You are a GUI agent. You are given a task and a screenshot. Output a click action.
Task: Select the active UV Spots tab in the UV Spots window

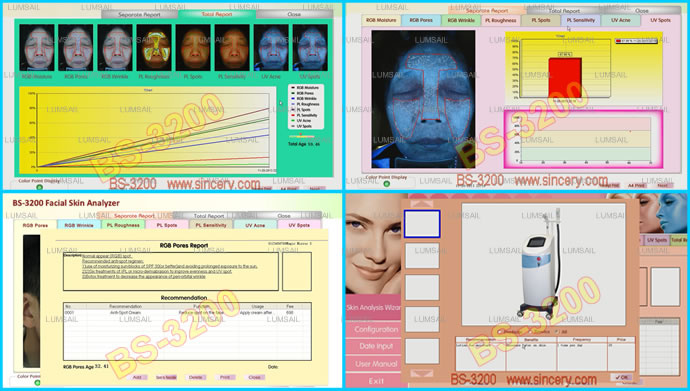[x=661, y=20]
